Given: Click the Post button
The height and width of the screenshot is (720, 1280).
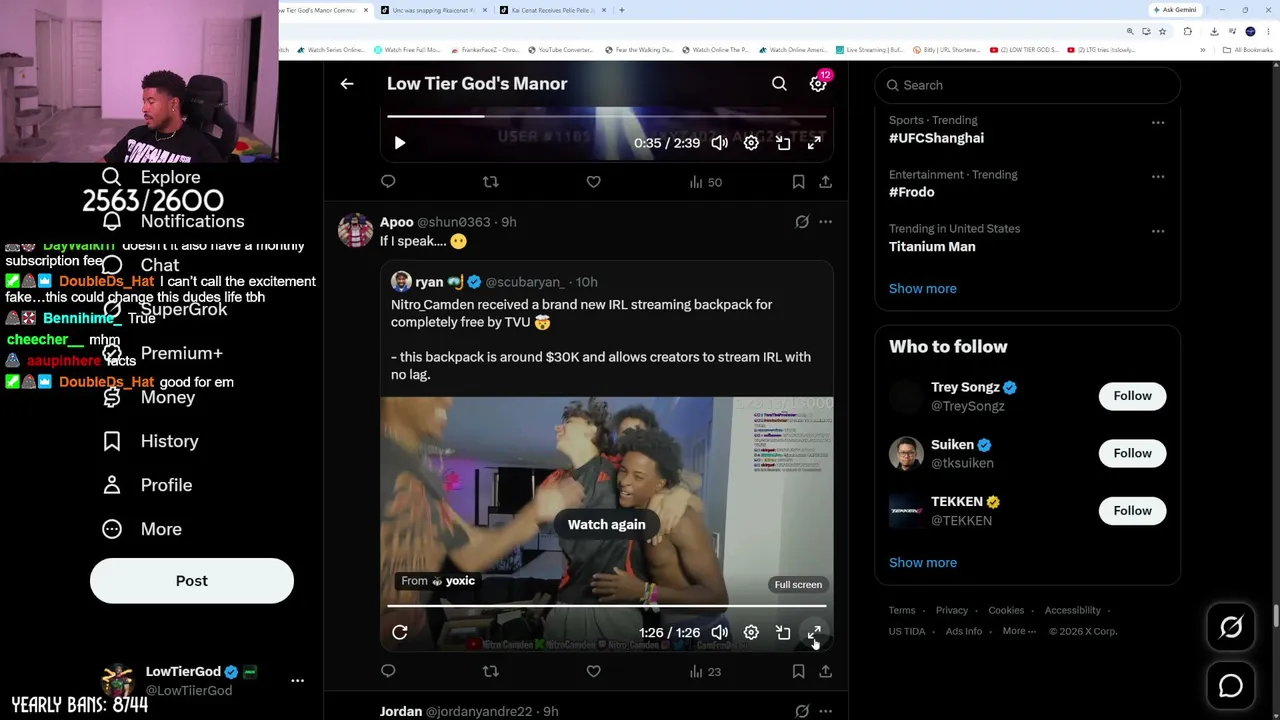Looking at the screenshot, I should click(x=192, y=581).
